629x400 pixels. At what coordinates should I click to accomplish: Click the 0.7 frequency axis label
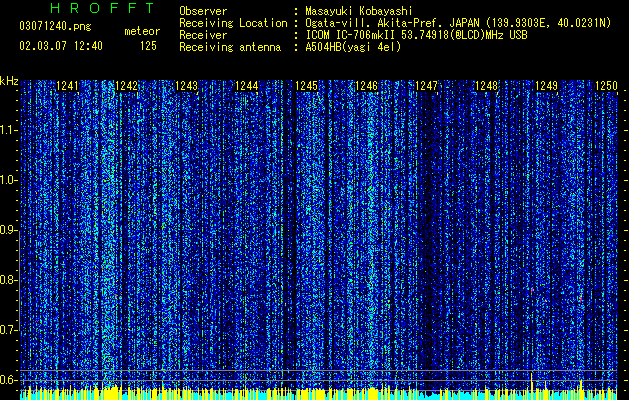pos(8,330)
